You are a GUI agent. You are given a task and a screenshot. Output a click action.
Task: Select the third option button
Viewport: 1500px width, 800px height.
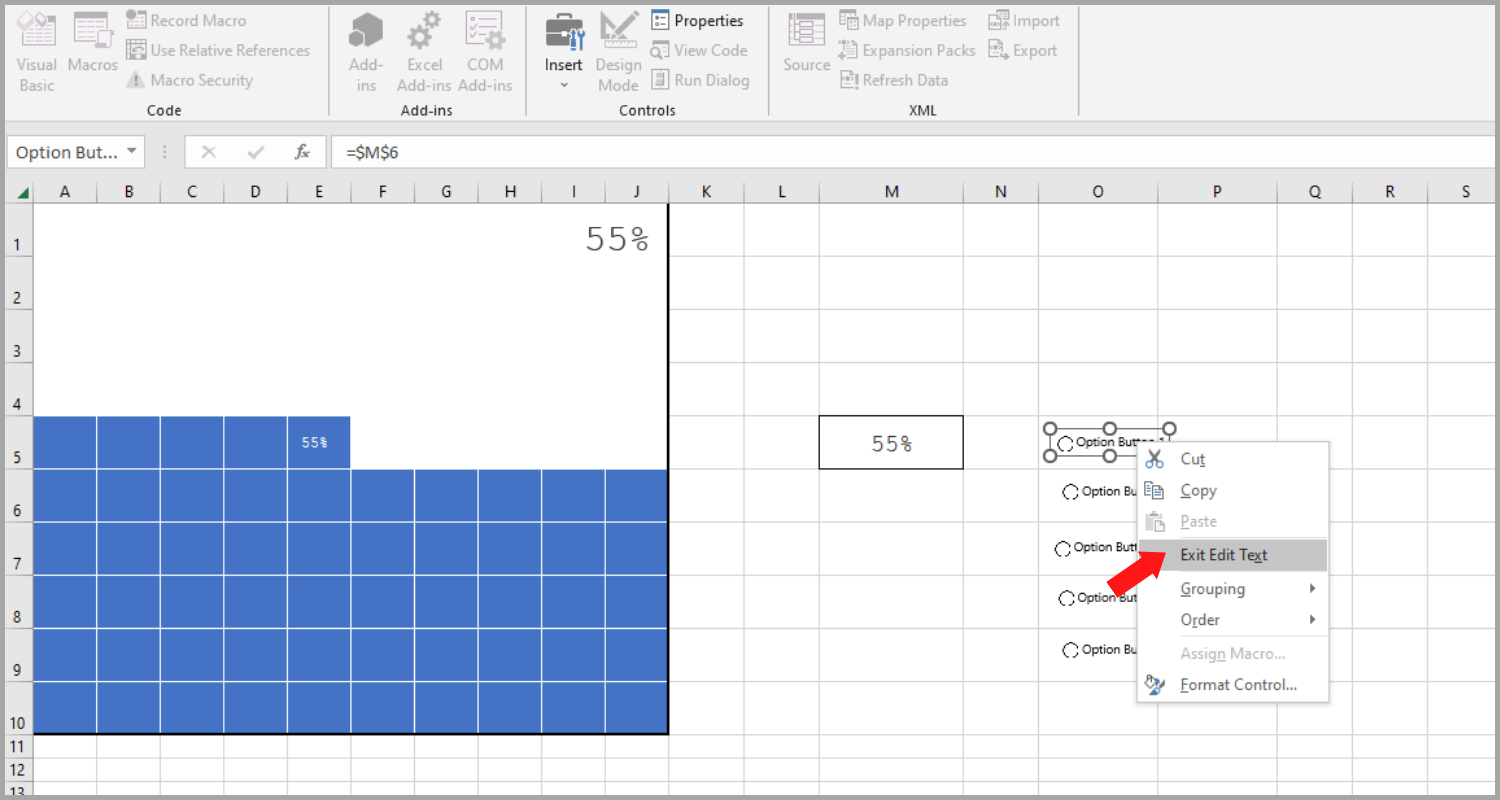click(x=1063, y=549)
